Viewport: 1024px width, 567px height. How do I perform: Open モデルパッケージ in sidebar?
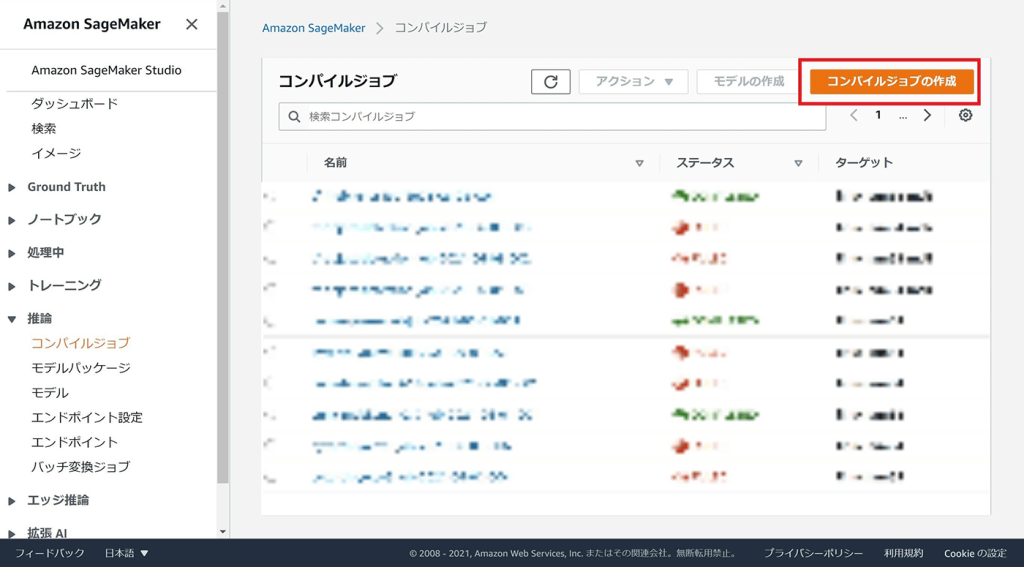click(x=81, y=368)
